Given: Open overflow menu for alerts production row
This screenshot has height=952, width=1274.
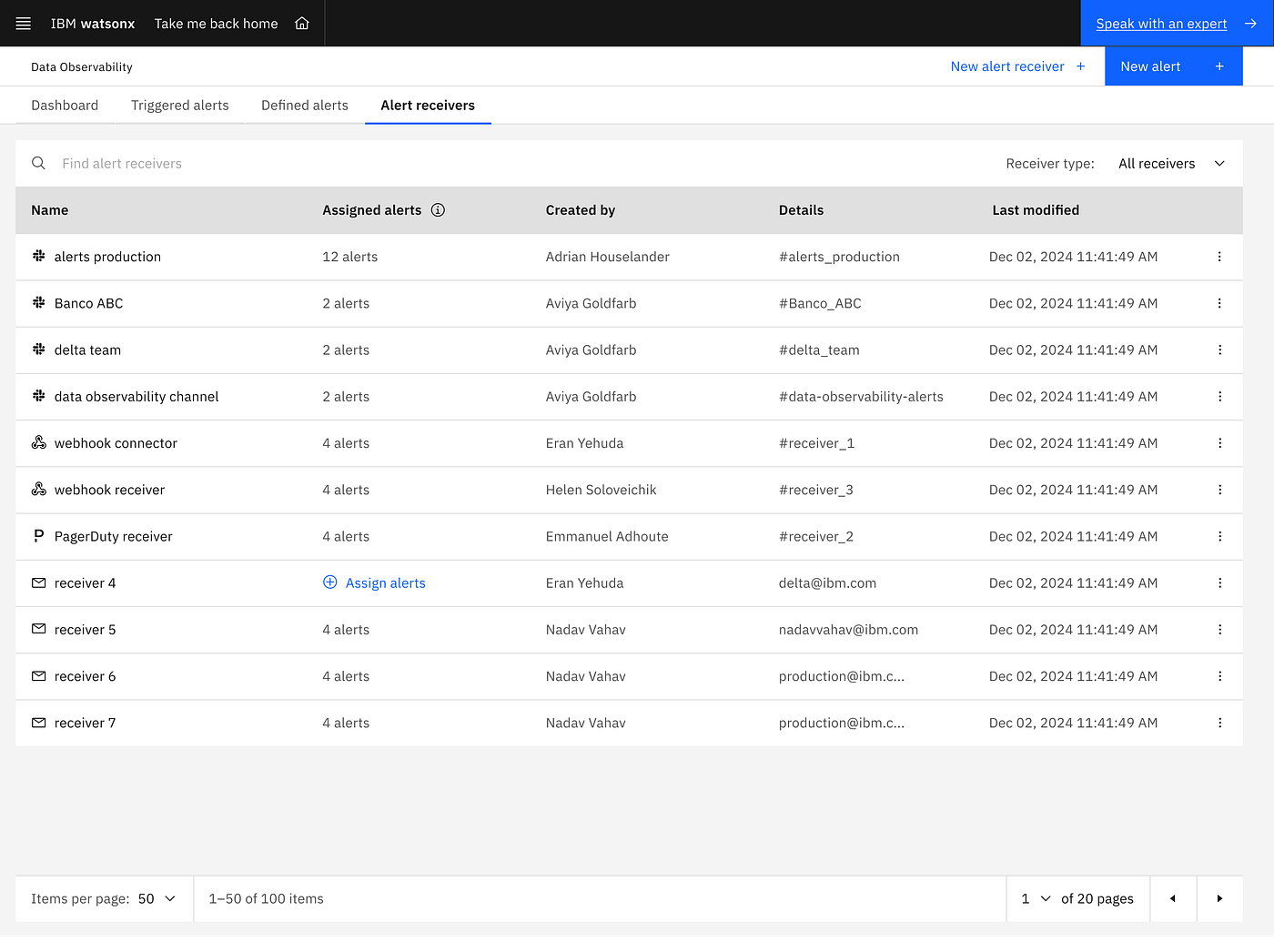Looking at the screenshot, I should point(1219,257).
